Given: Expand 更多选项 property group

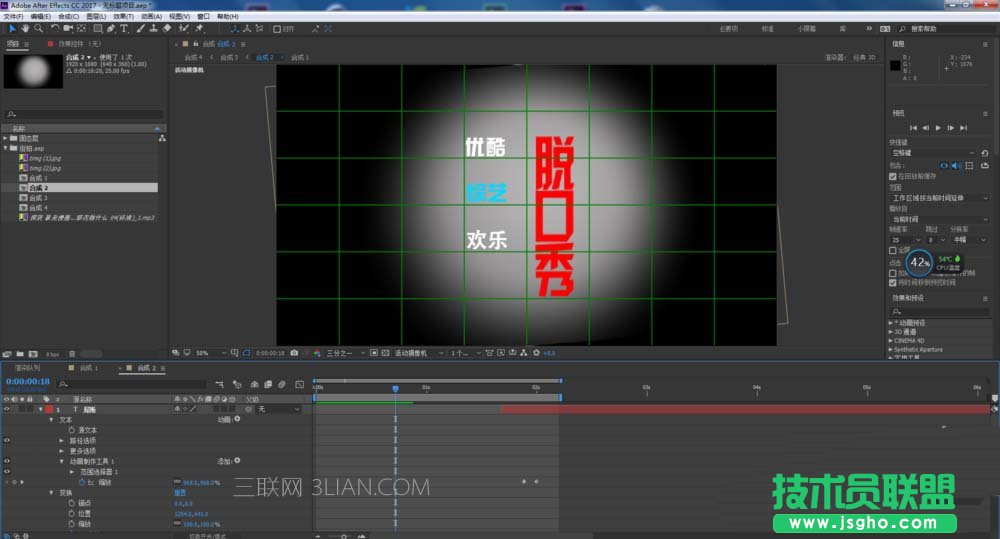Looking at the screenshot, I should pyautogui.click(x=62, y=451).
